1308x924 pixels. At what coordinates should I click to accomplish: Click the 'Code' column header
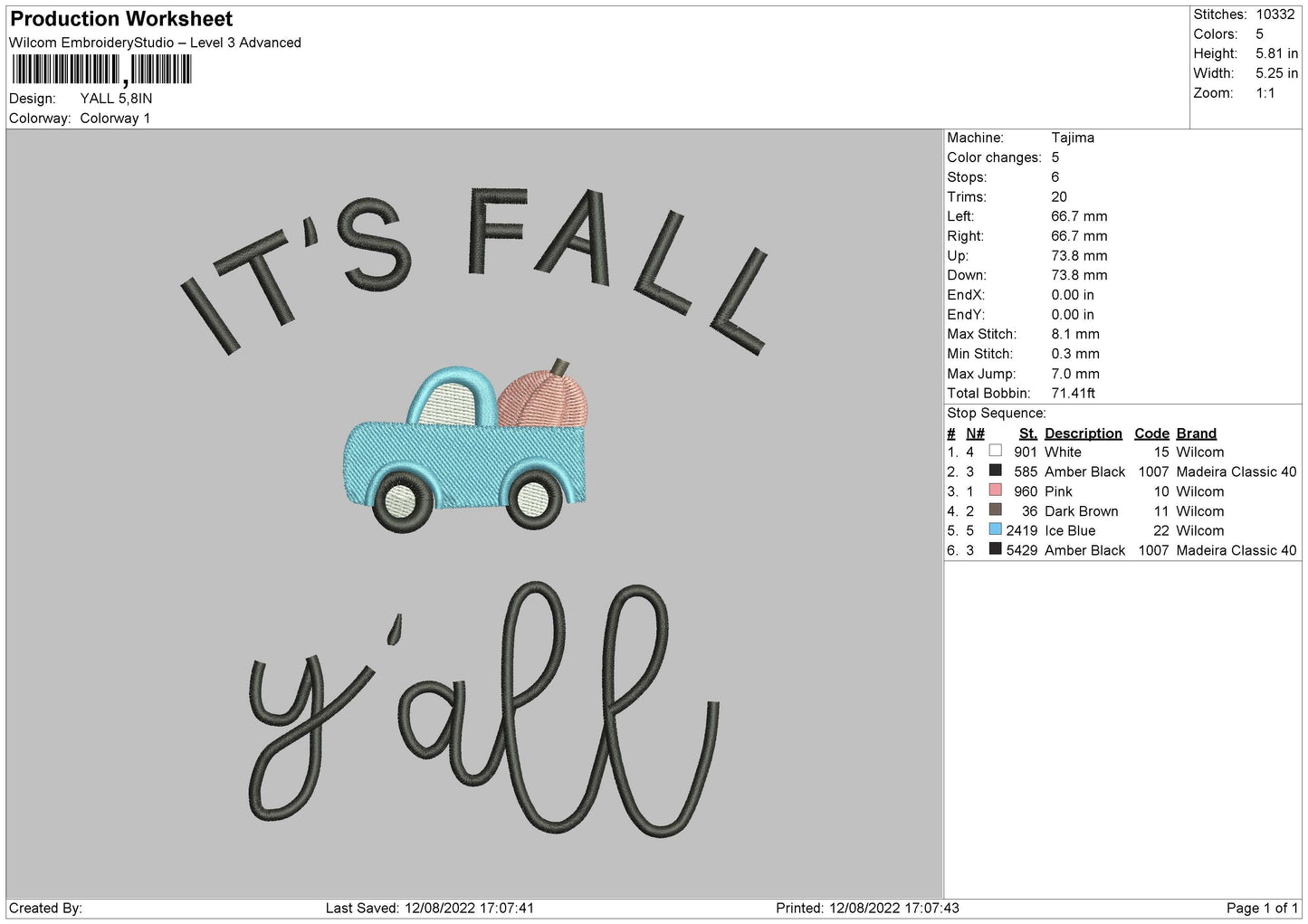[x=1151, y=433]
